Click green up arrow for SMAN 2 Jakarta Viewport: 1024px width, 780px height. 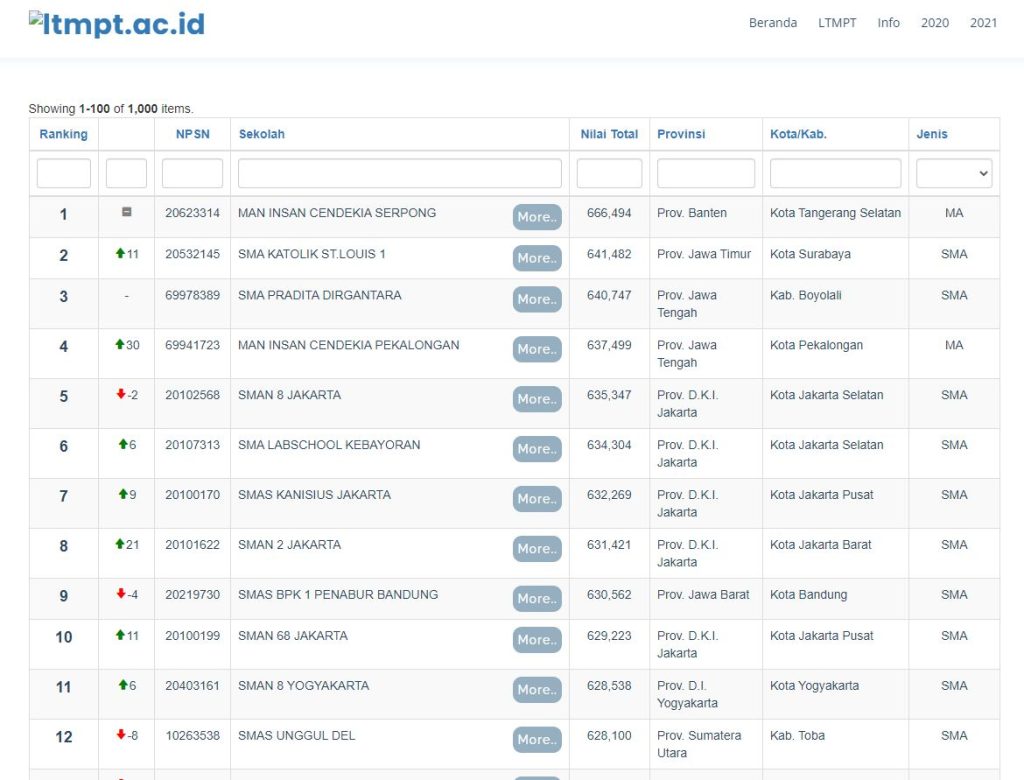(x=120, y=543)
